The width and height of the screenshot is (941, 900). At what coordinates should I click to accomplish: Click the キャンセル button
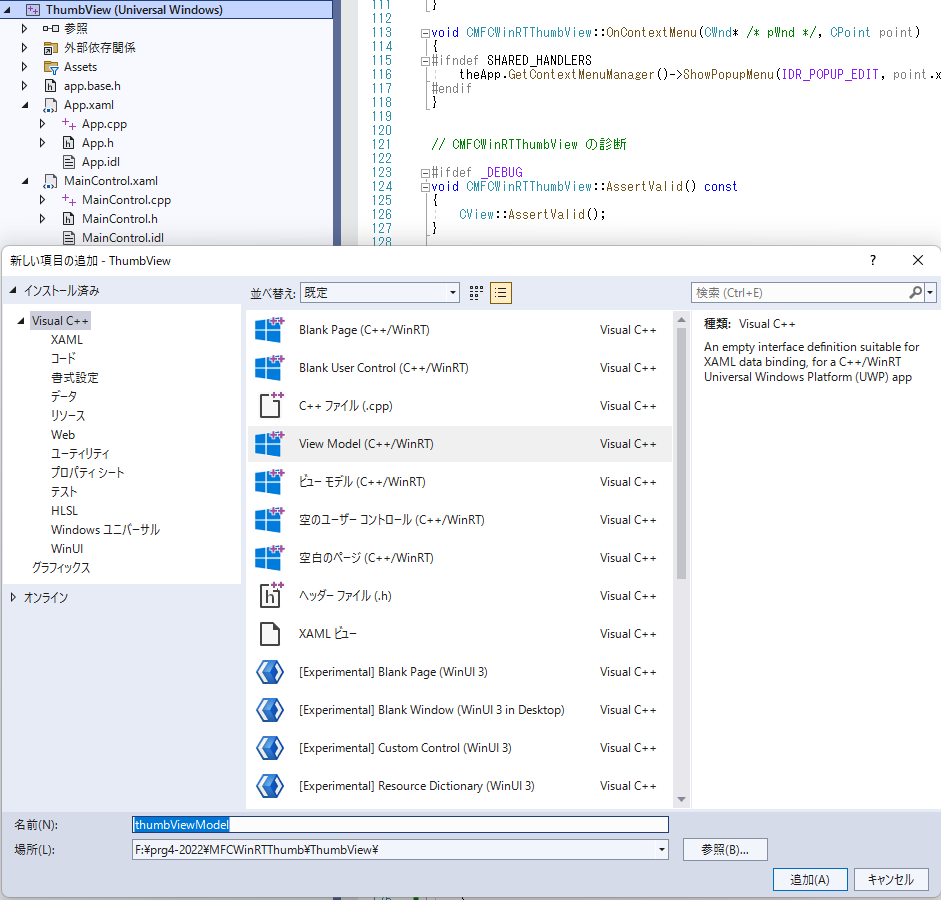click(891, 880)
